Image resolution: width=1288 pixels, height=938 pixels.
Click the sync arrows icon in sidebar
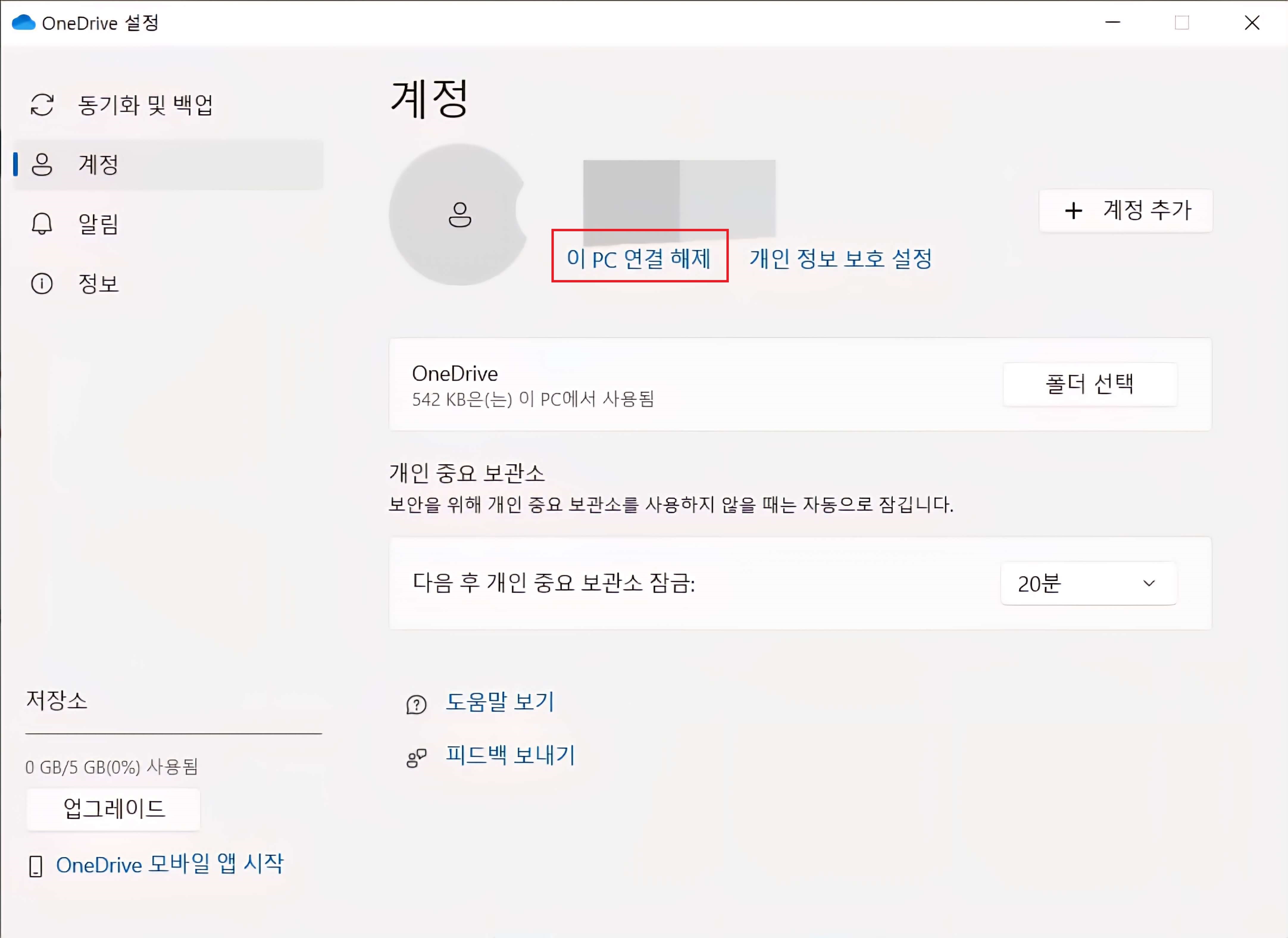click(42, 105)
